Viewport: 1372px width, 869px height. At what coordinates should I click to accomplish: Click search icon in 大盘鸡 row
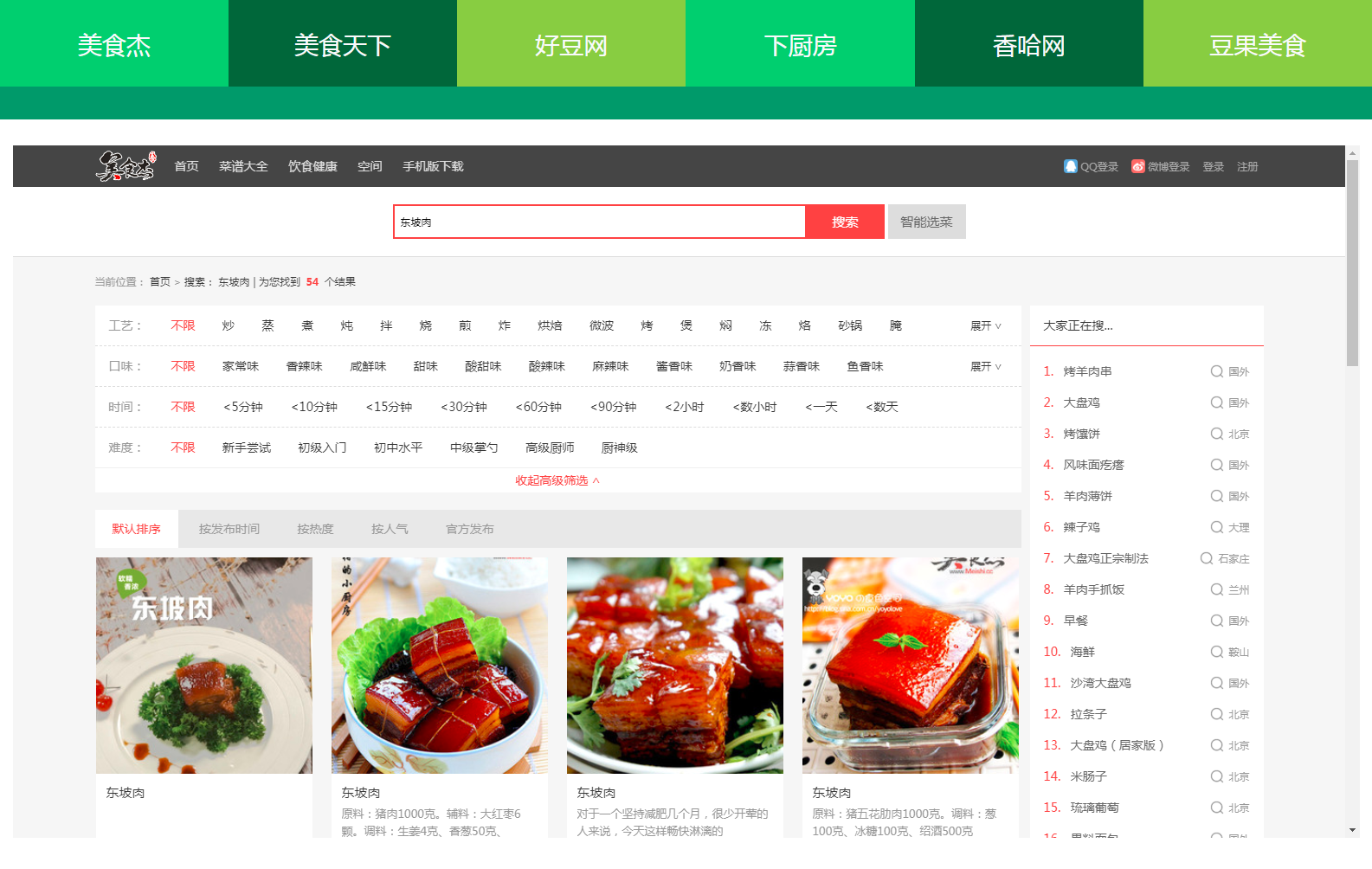tap(1217, 402)
